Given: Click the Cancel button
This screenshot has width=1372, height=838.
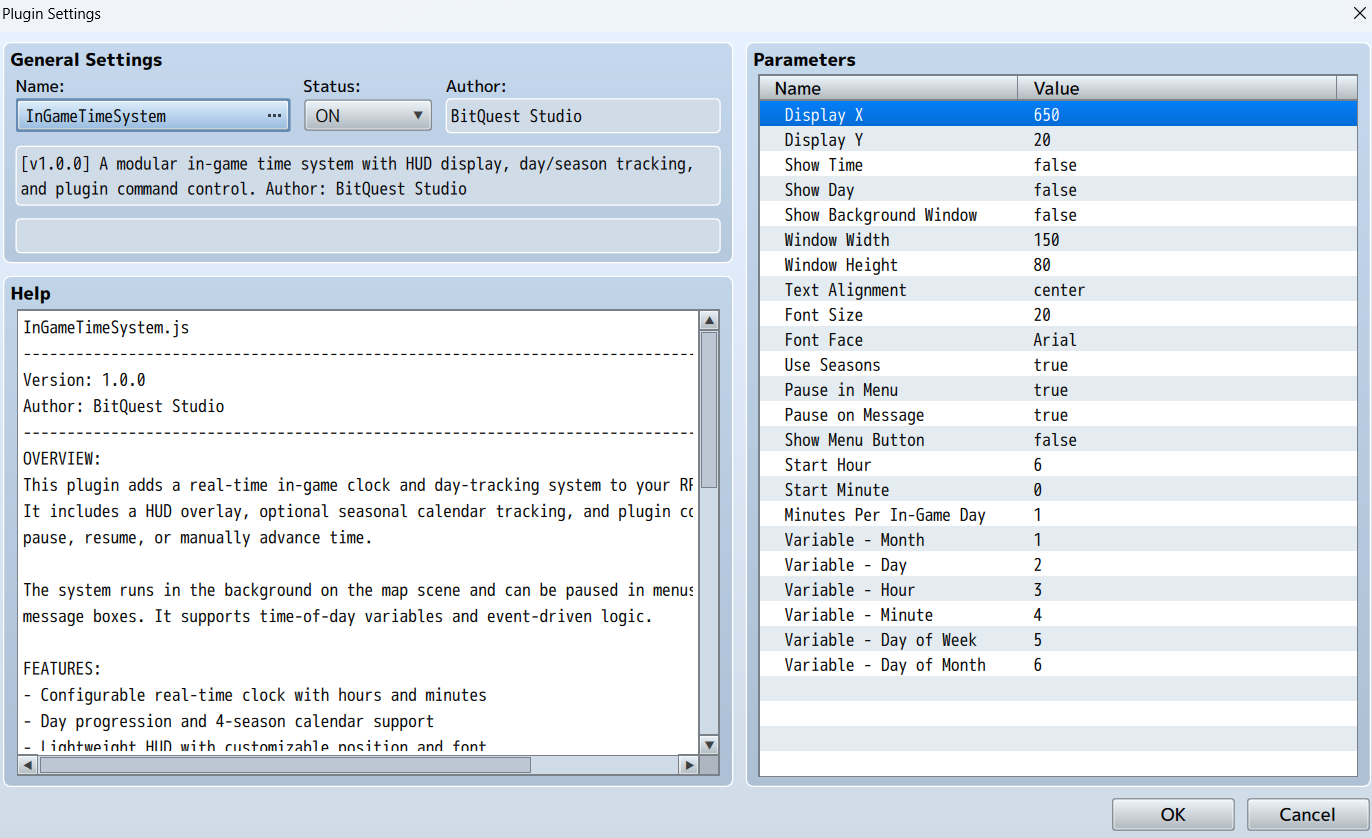Looking at the screenshot, I should tap(1307, 815).
